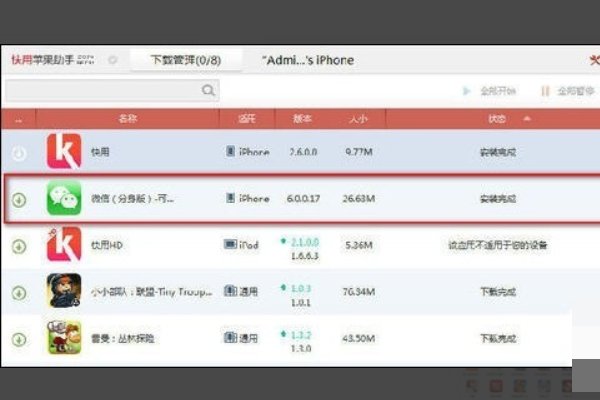Click the 快用HD app icon thumbnail

[64, 244]
